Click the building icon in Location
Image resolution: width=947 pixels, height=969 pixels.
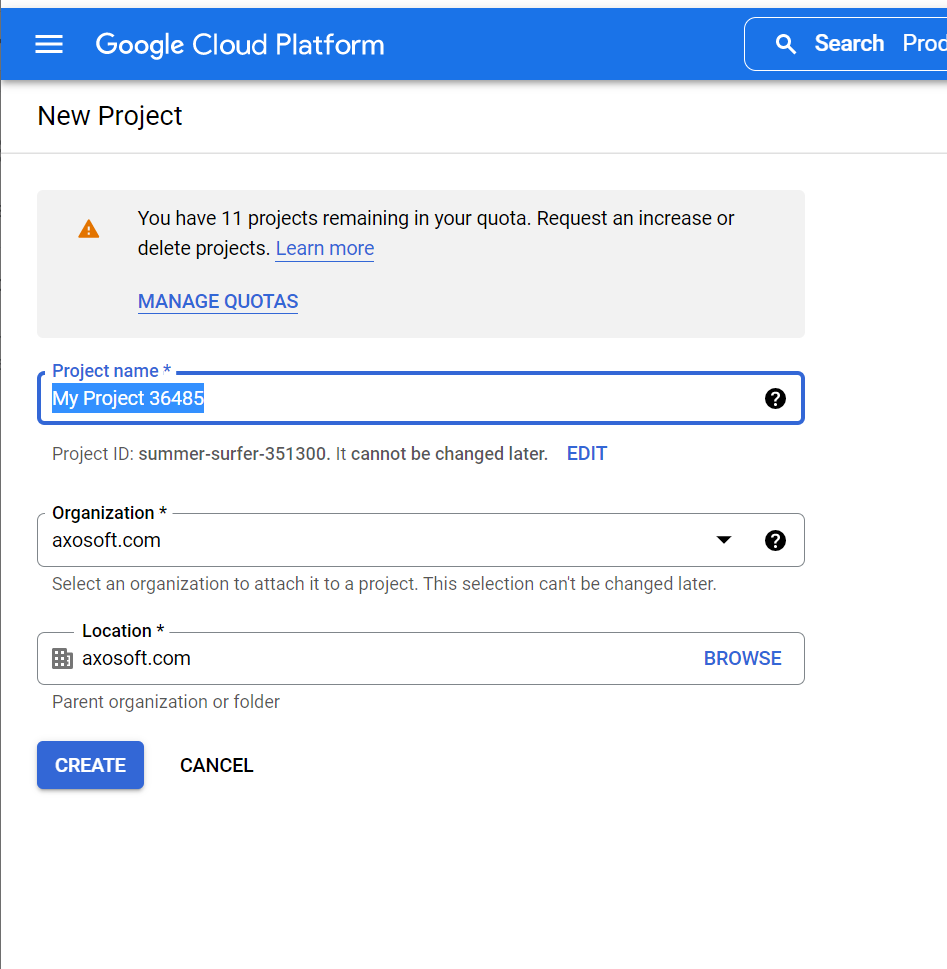pyautogui.click(x=62, y=659)
